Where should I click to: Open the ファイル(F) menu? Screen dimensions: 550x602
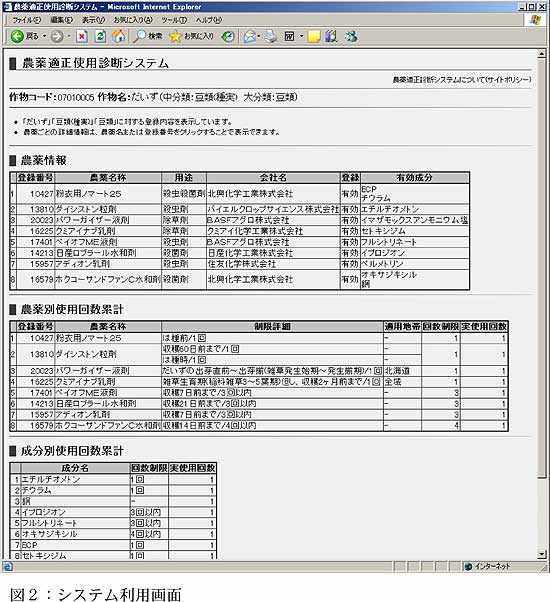[x=26, y=20]
